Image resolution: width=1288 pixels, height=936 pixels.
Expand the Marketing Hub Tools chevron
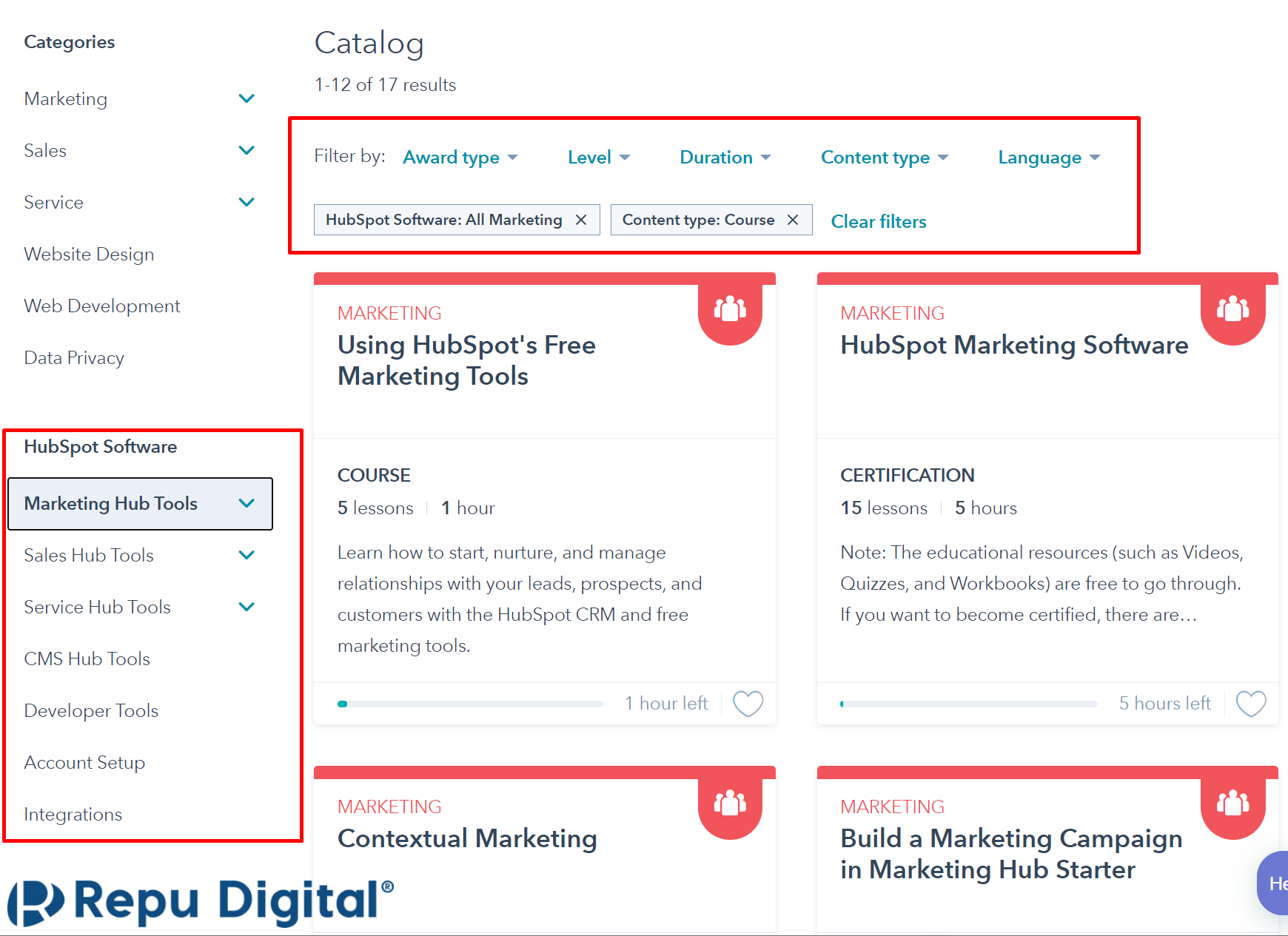(x=246, y=503)
